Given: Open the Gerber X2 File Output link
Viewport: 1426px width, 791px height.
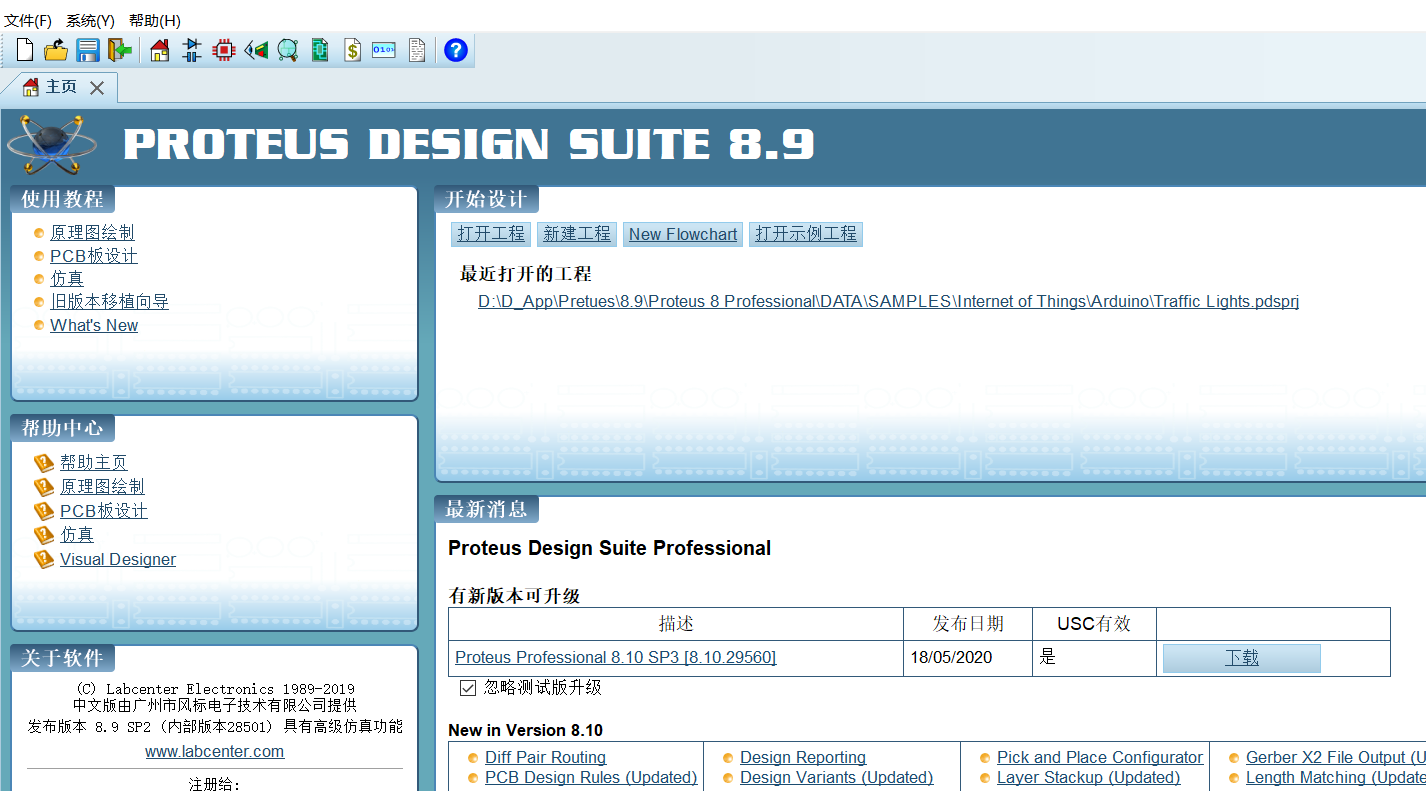Looking at the screenshot, I should click(x=1336, y=758).
